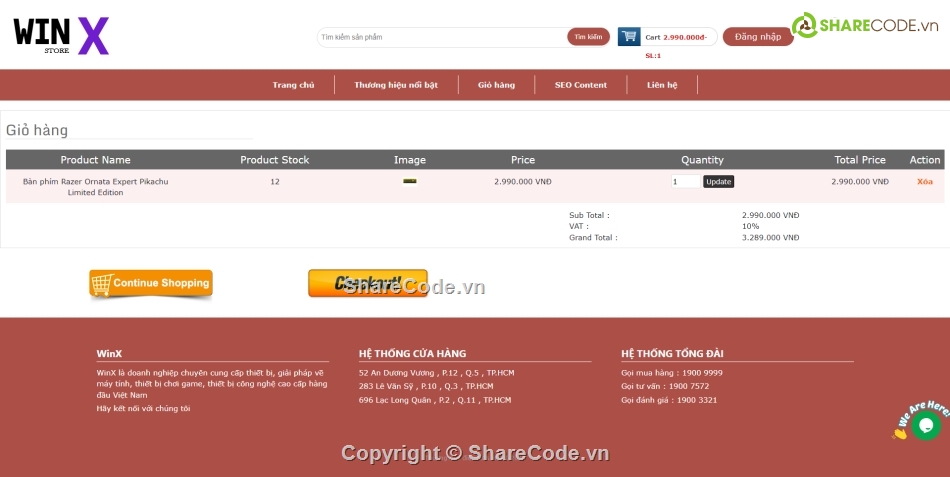Click the Product Stock column header
This screenshot has height=477, width=950.
tap(274, 160)
